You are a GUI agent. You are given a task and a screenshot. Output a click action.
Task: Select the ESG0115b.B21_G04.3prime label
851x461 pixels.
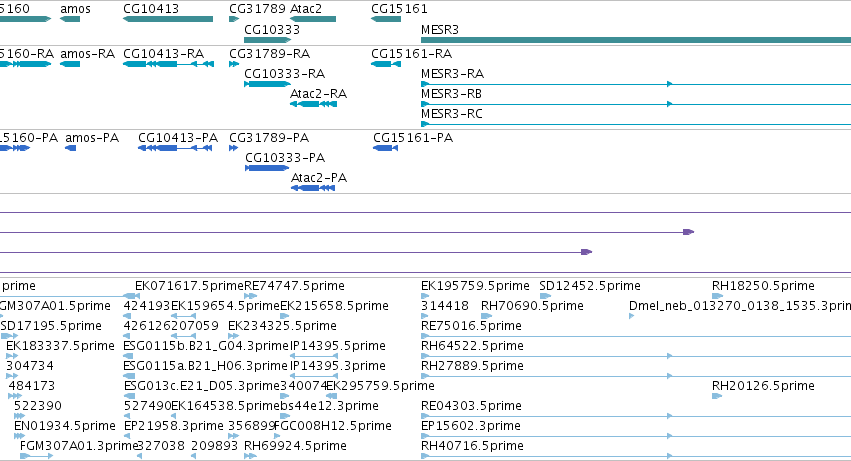click(x=206, y=346)
